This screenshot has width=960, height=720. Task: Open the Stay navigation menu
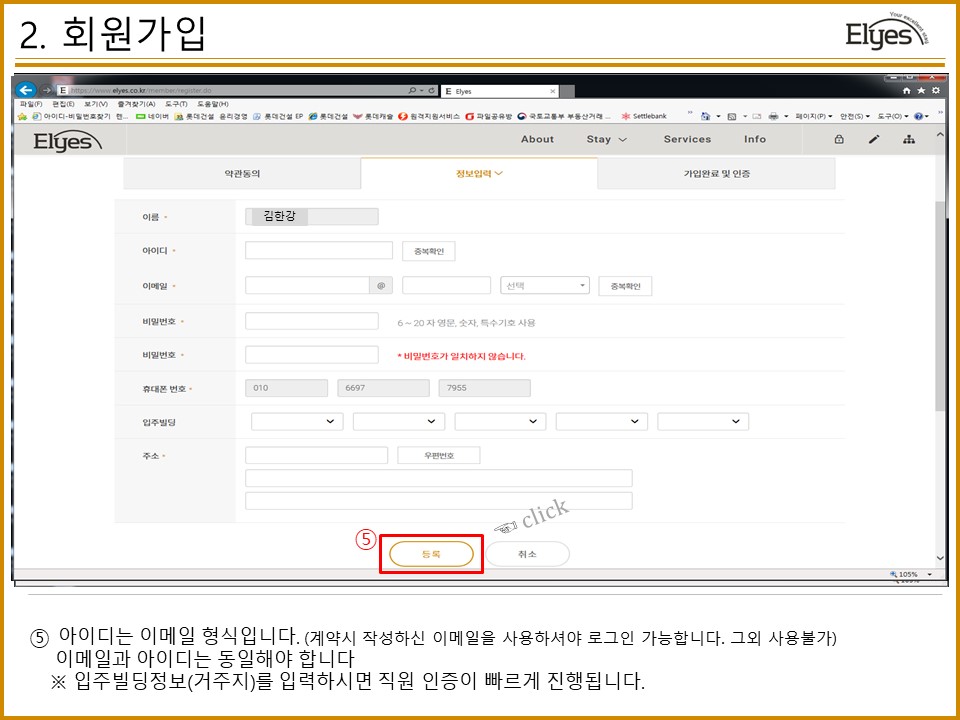point(606,140)
